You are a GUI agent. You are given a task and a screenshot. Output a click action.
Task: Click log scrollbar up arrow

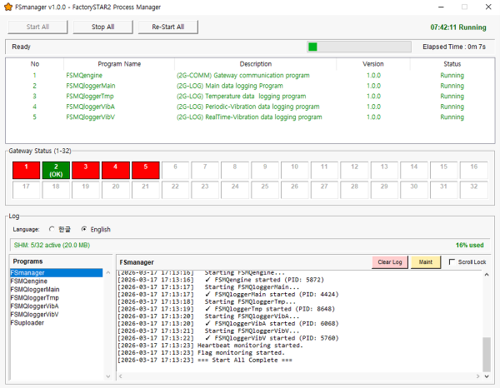(x=487, y=275)
